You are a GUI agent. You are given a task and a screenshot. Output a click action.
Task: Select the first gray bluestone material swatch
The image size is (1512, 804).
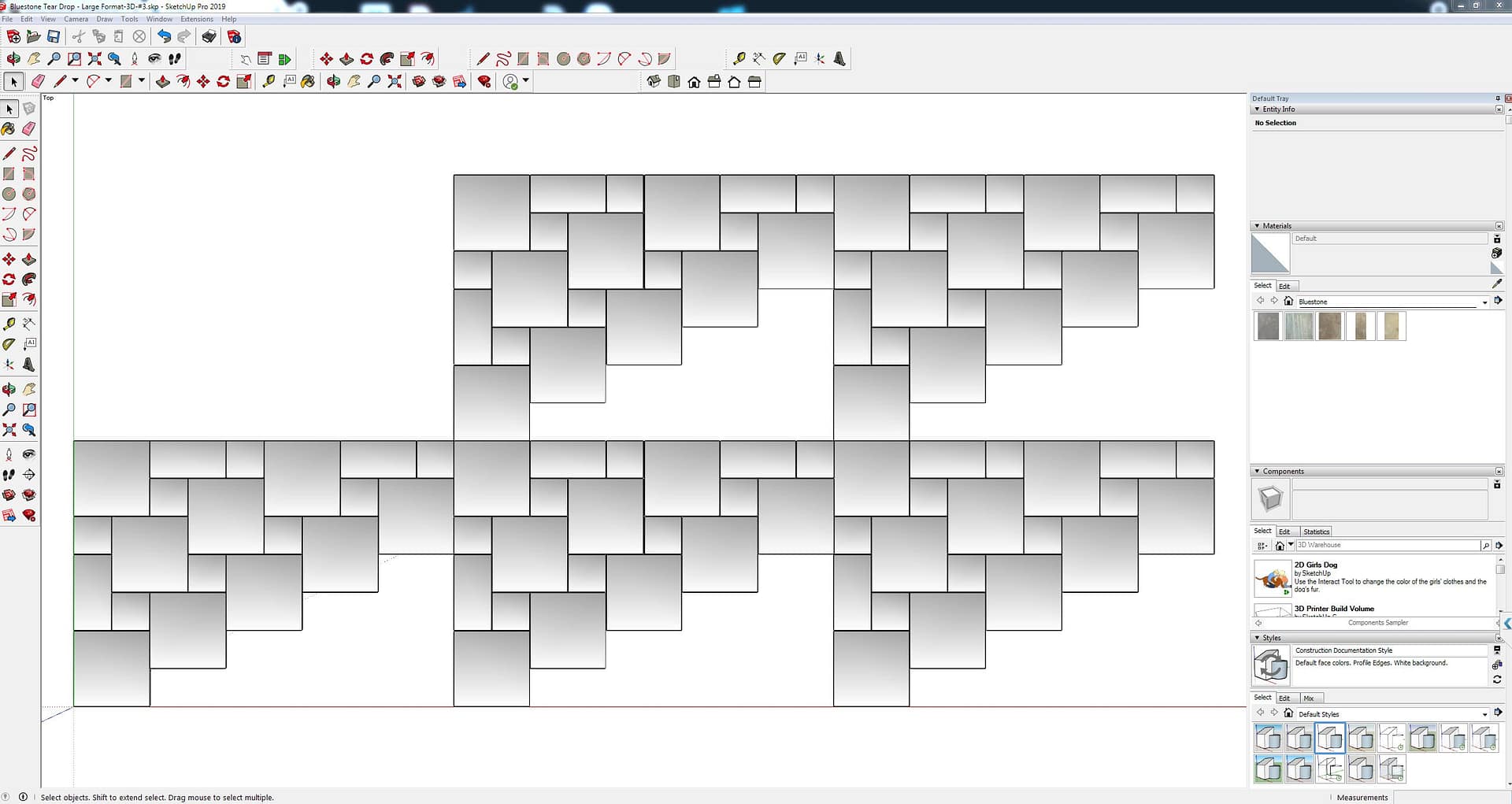[x=1268, y=326]
